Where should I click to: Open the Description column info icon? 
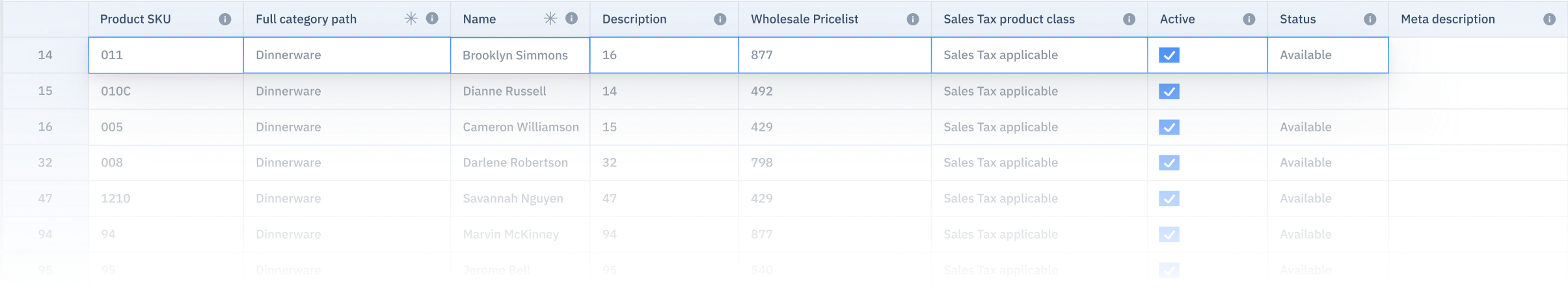click(720, 20)
